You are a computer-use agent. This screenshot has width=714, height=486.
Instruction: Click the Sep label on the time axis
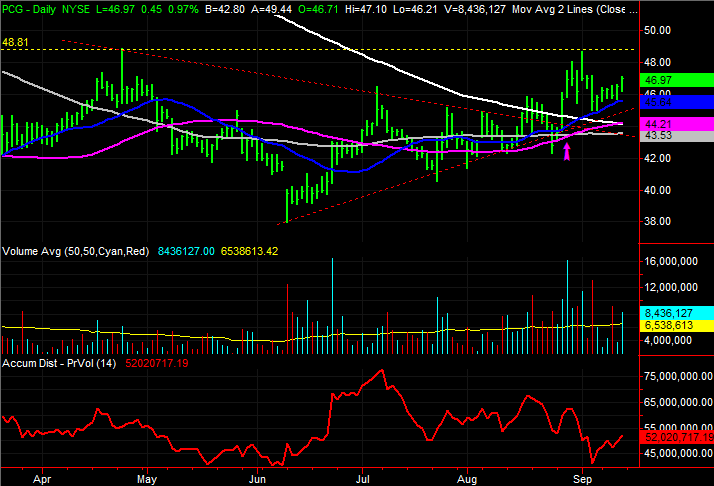582,479
